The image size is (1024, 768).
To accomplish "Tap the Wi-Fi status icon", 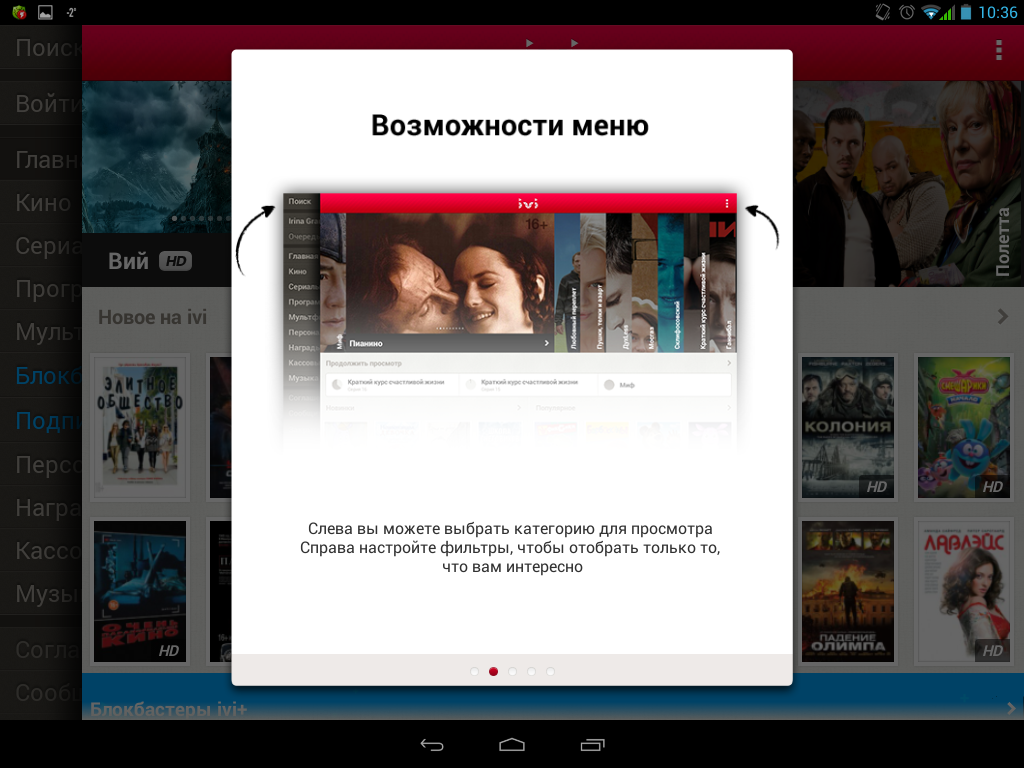I will 930,12.
